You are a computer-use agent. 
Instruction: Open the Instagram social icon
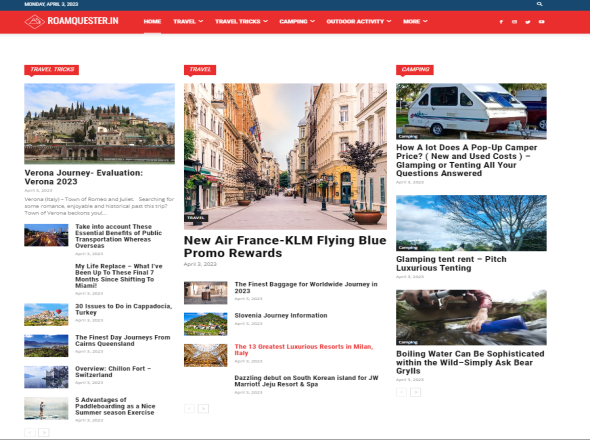tap(514, 22)
